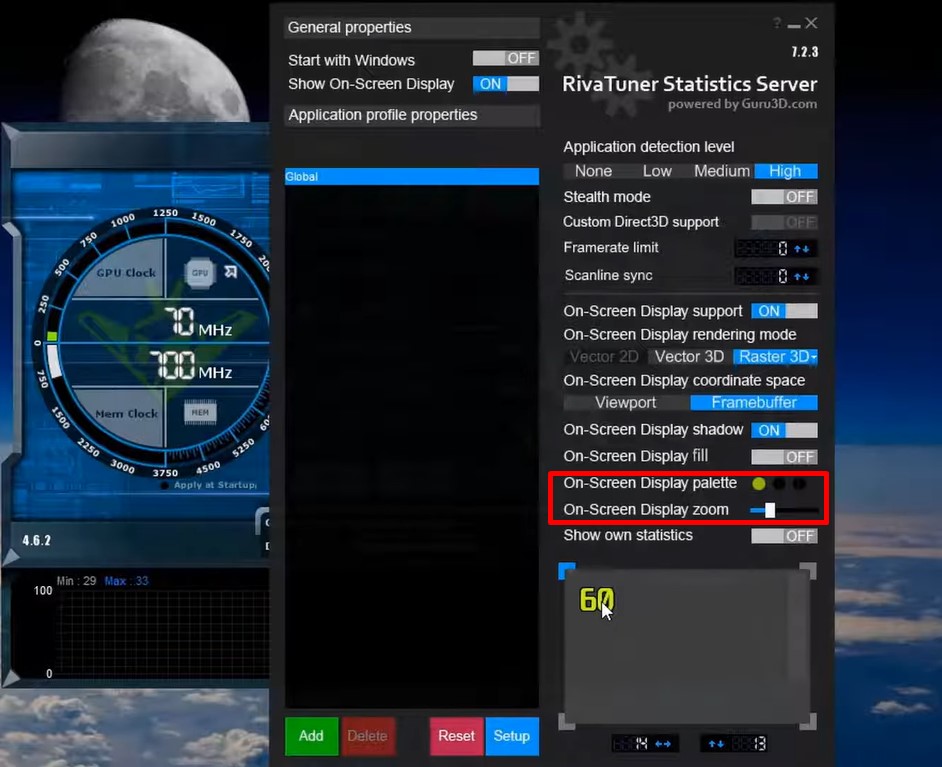Toggle Start with Windows switch
Viewport: 942px width, 767px height.
point(505,59)
